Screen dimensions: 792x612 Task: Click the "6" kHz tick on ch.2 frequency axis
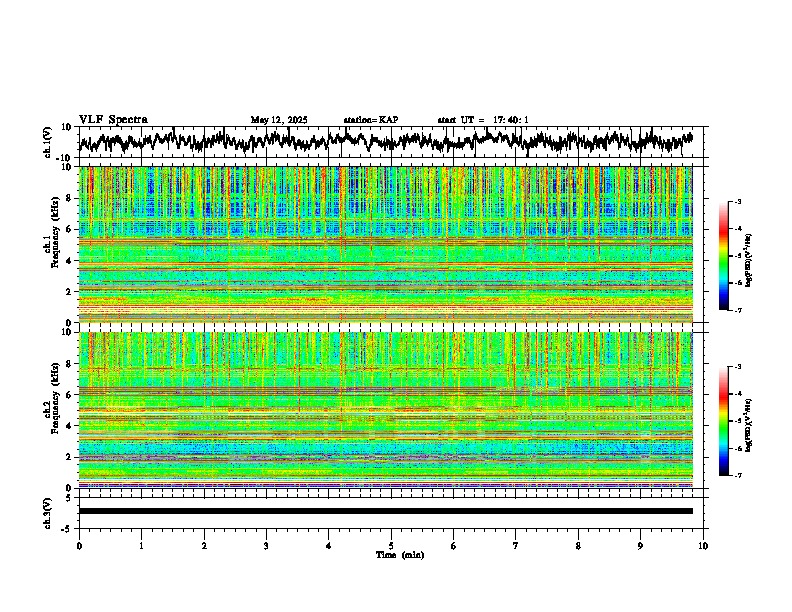(x=71, y=394)
